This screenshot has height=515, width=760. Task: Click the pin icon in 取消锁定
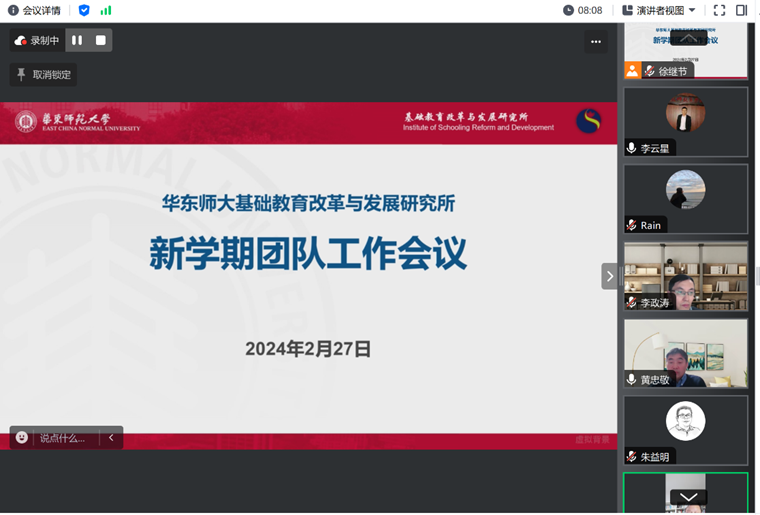[x=21, y=74]
